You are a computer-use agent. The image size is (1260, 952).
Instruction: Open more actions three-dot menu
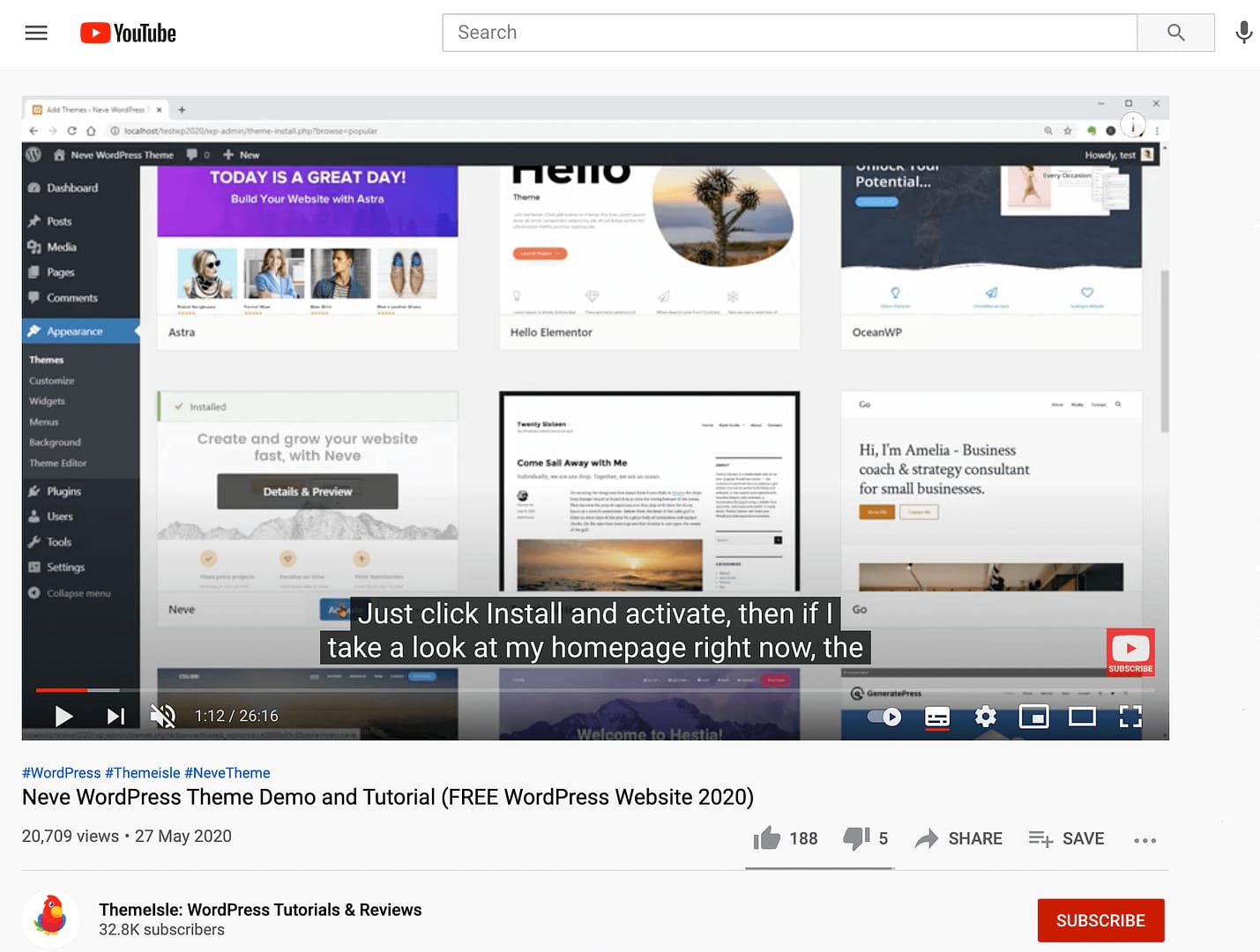(x=1144, y=840)
